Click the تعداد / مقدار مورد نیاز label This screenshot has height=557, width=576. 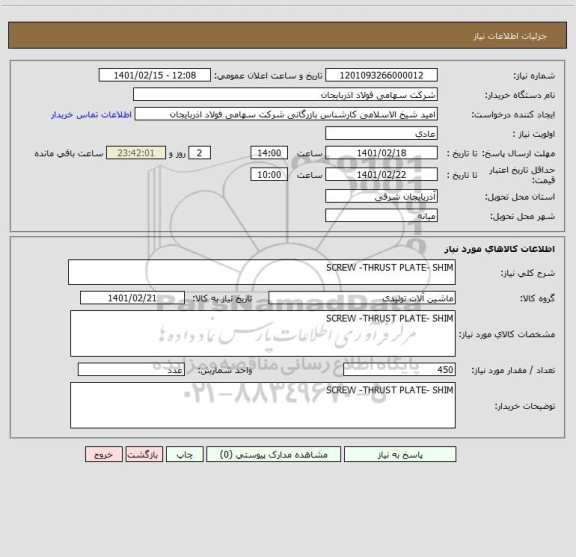point(513,370)
